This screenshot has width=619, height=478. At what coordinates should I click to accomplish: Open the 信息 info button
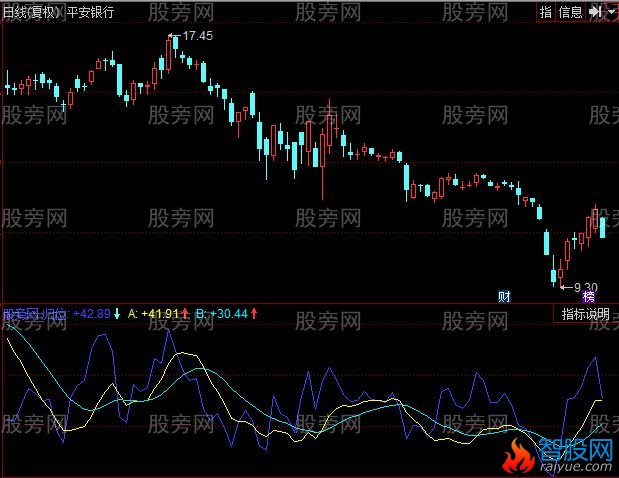[570, 12]
